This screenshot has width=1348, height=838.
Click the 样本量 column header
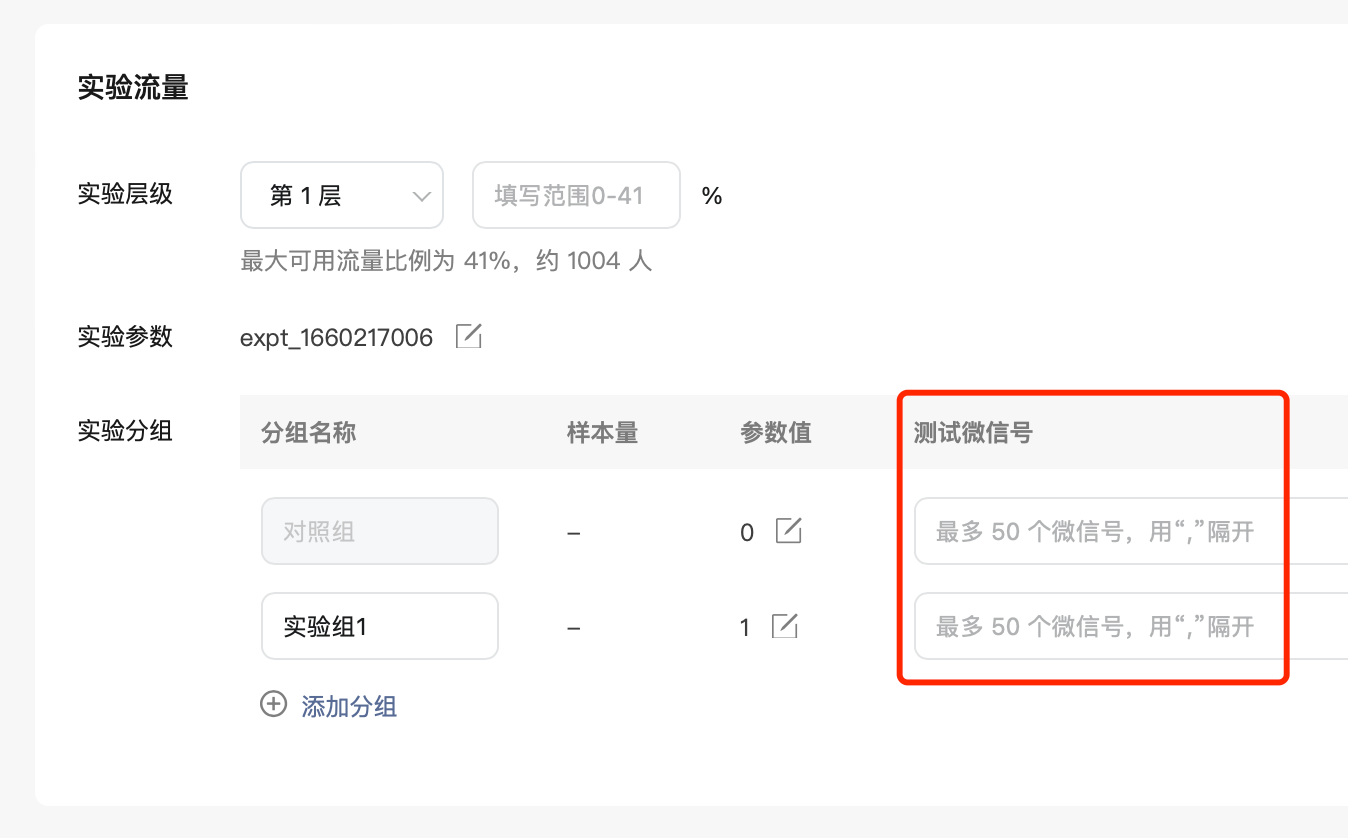pyautogui.click(x=602, y=432)
